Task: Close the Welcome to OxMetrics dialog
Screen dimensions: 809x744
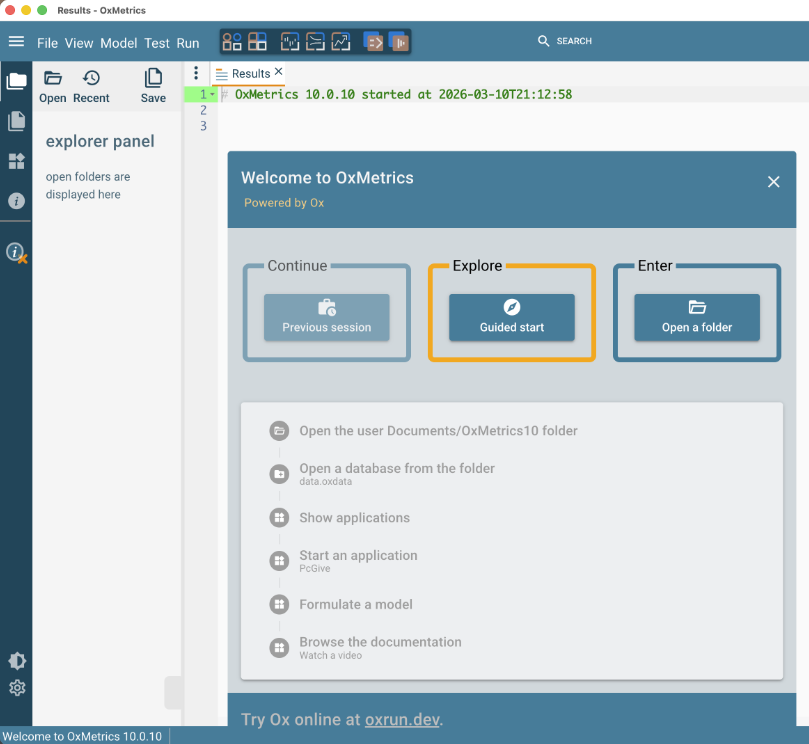Action: click(773, 182)
